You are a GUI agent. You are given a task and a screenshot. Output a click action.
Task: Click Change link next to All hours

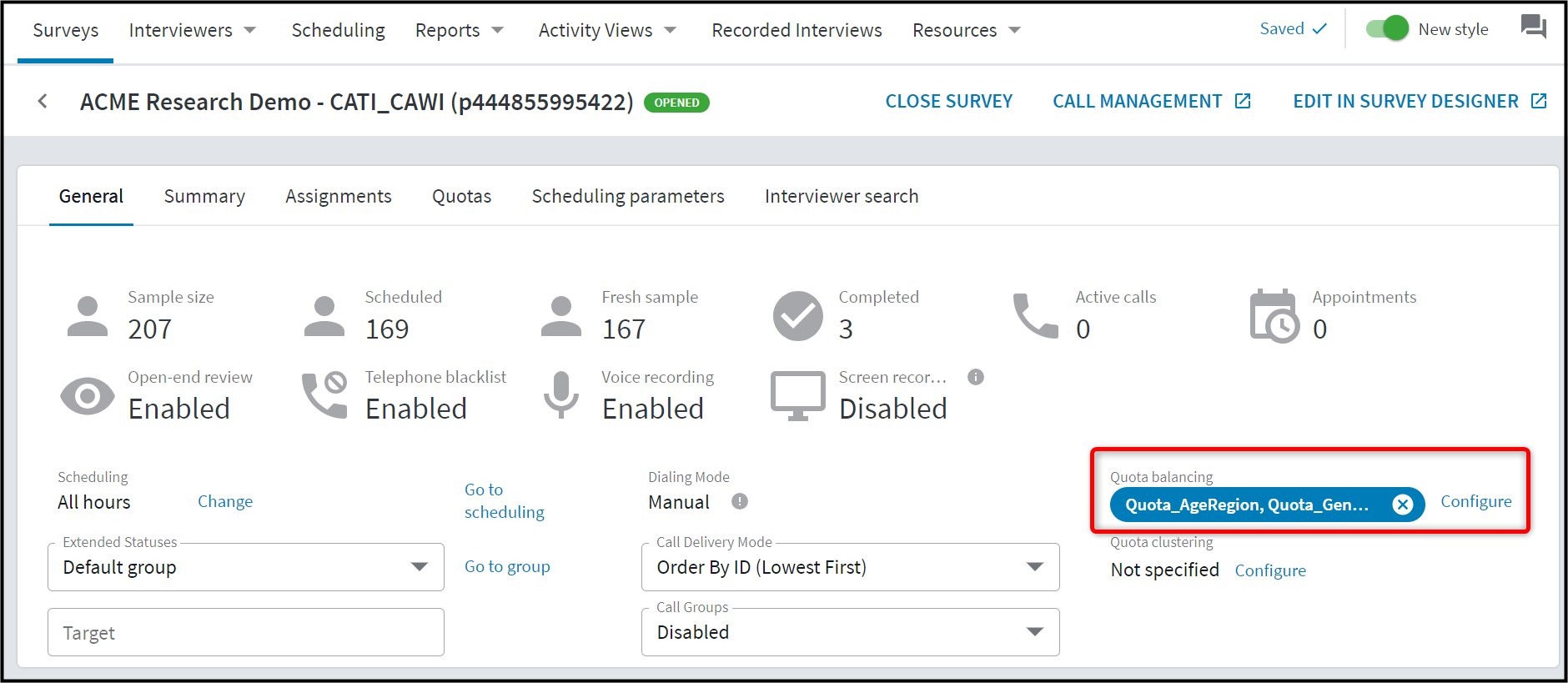225,501
